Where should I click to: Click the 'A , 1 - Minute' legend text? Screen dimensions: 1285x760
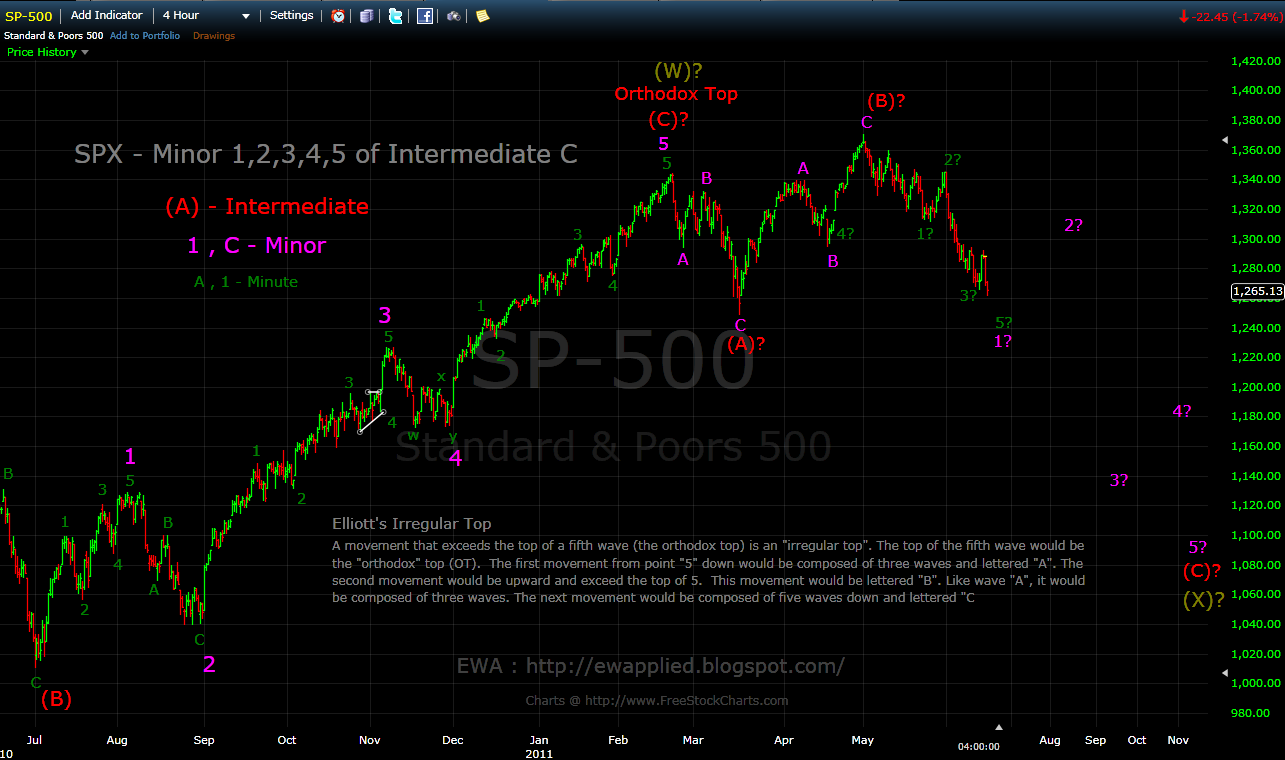pyautogui.click(x=246, y=282)
